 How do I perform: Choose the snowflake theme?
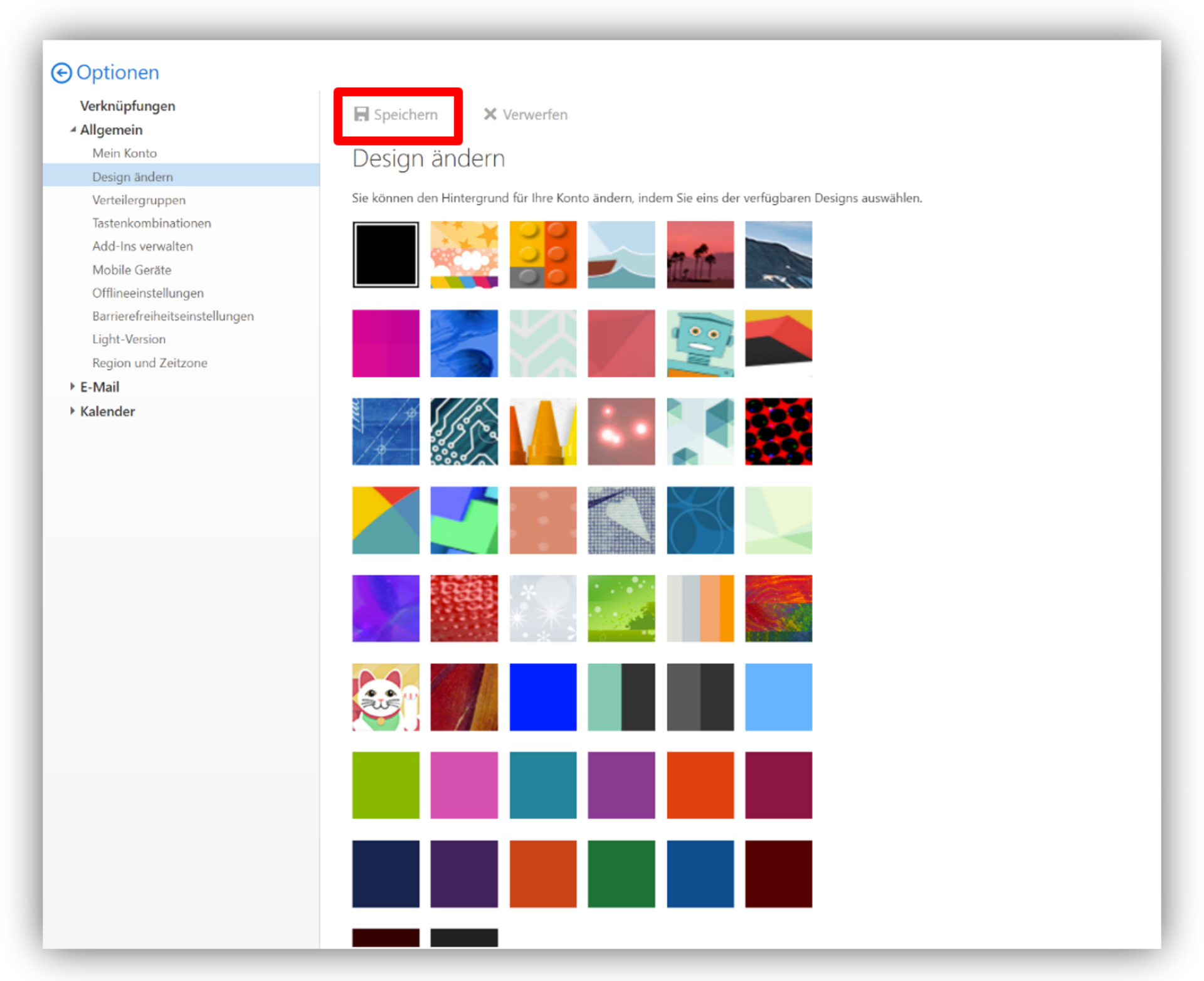coord(543,608)
